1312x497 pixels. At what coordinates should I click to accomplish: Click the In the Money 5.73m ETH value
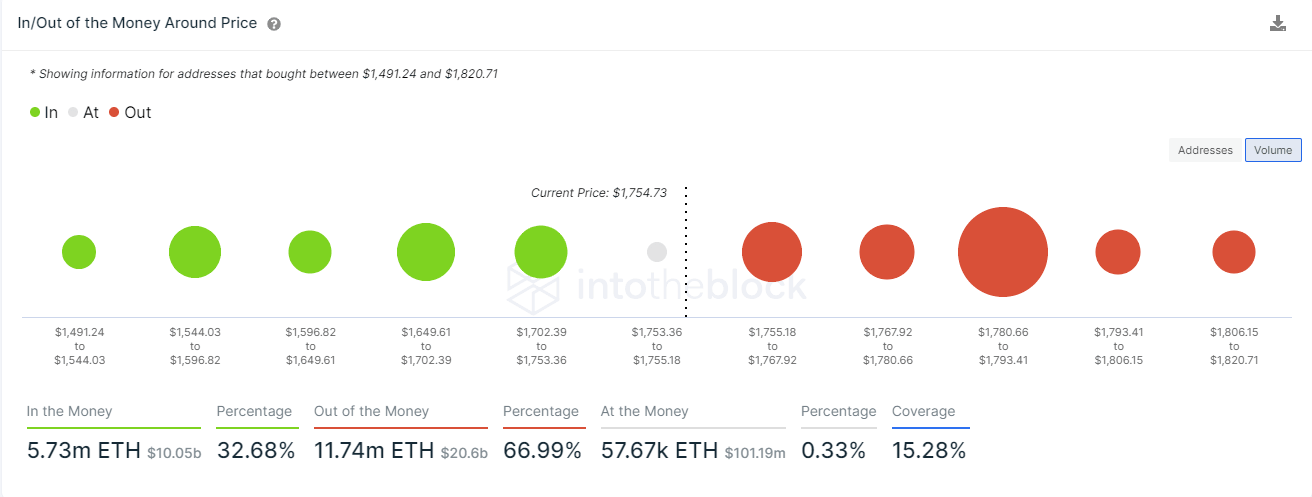(84, 451)
